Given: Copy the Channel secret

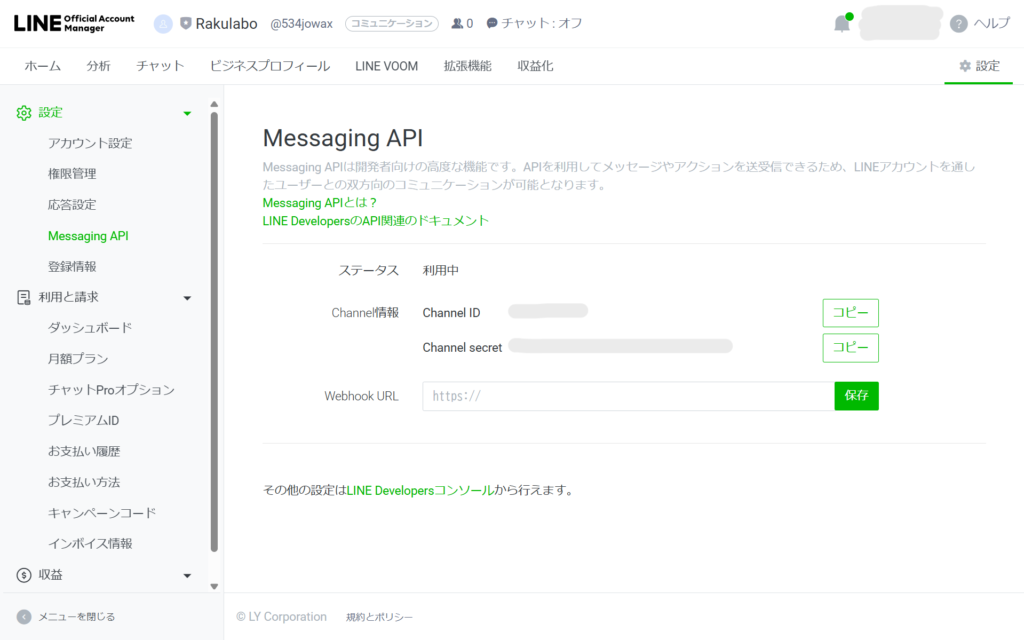Looking at the screenshot, I should click(850, 348).
